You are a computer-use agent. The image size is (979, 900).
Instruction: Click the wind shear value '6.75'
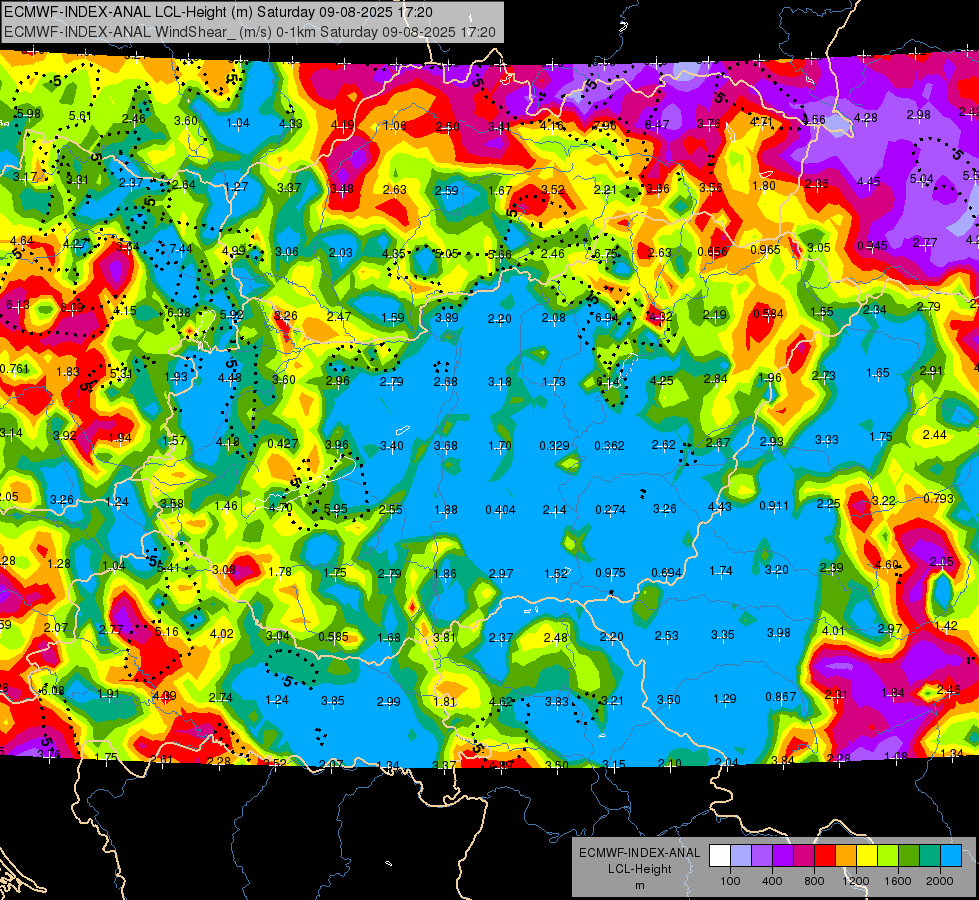click(x=606, y=254)
